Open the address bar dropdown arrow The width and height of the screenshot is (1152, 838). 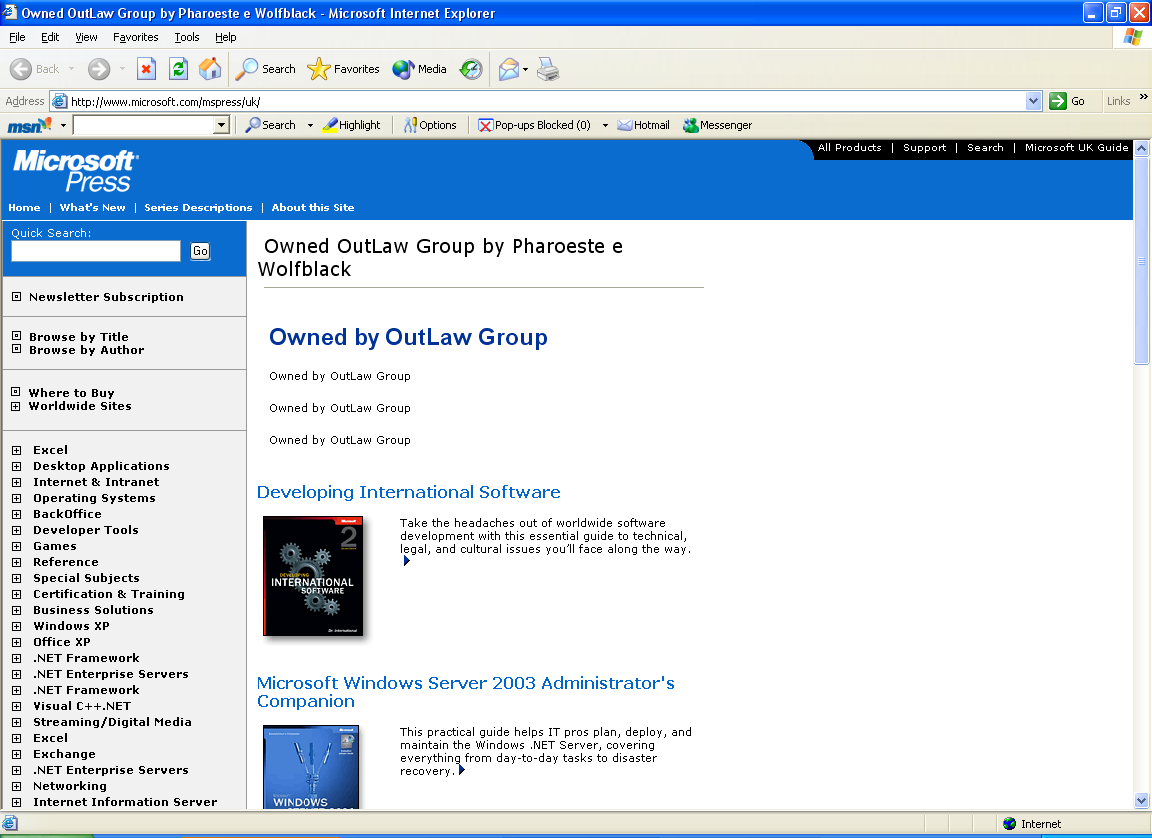[x=1034, y=101]
